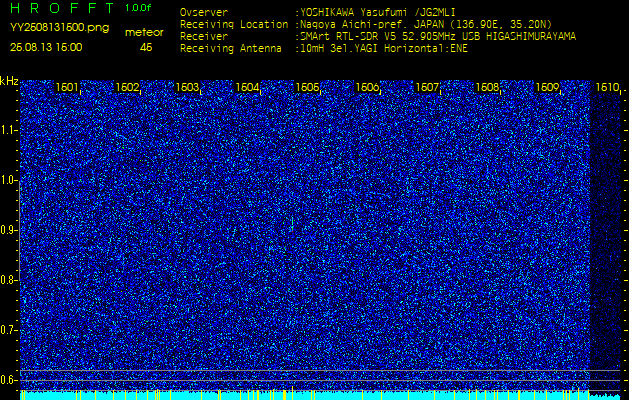629x400 pixels.
Task: Select the Nagoya Aichi-pref. JAPAN location text
Action: click(426, 24)
